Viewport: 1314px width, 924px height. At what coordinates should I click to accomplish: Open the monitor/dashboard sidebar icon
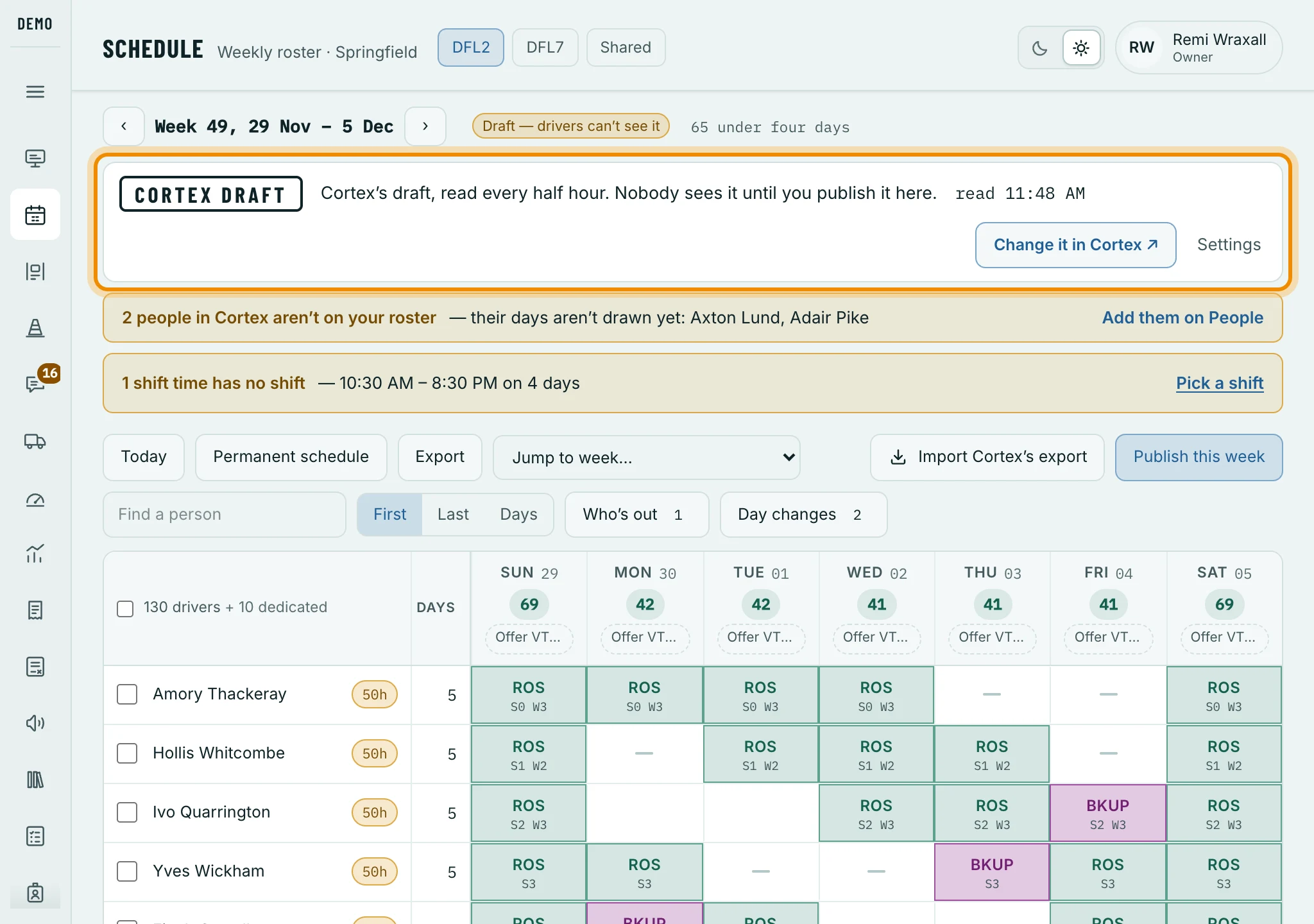[x=35, y=158]
